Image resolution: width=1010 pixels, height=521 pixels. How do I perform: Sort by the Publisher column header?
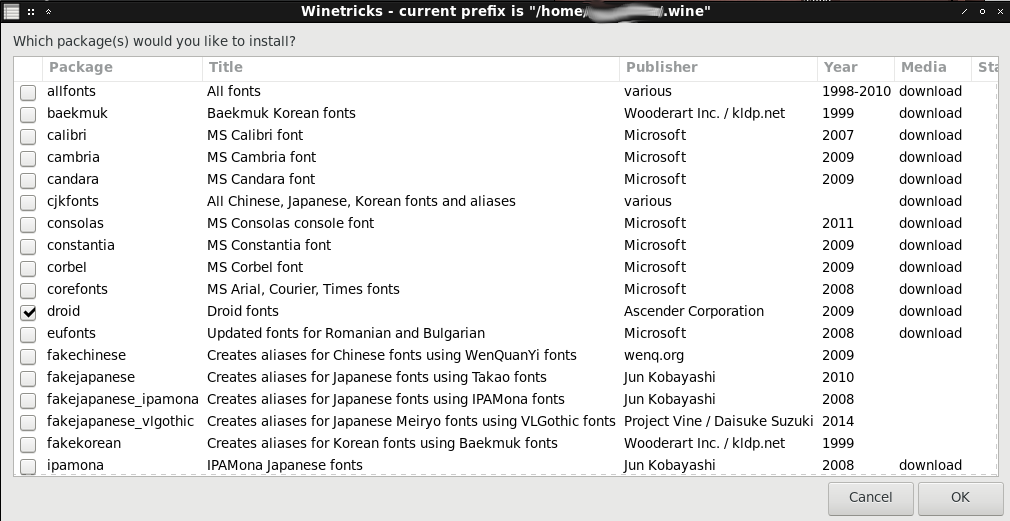pyautogui.click(x=718, y=68)
